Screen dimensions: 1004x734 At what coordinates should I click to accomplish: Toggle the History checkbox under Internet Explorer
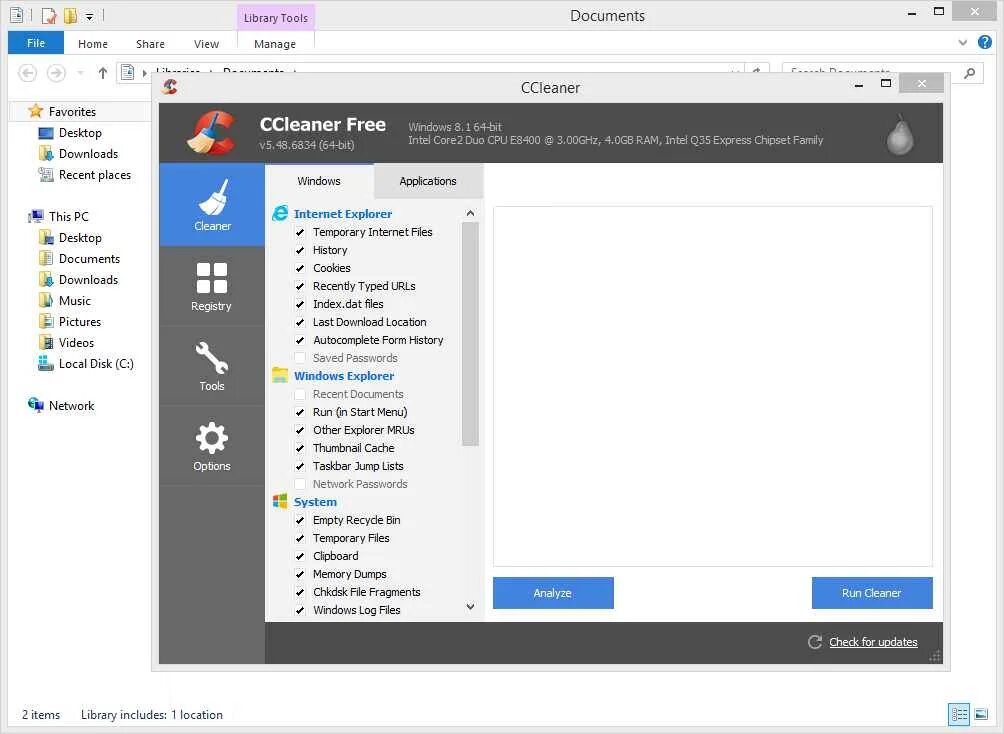(300, 250)
